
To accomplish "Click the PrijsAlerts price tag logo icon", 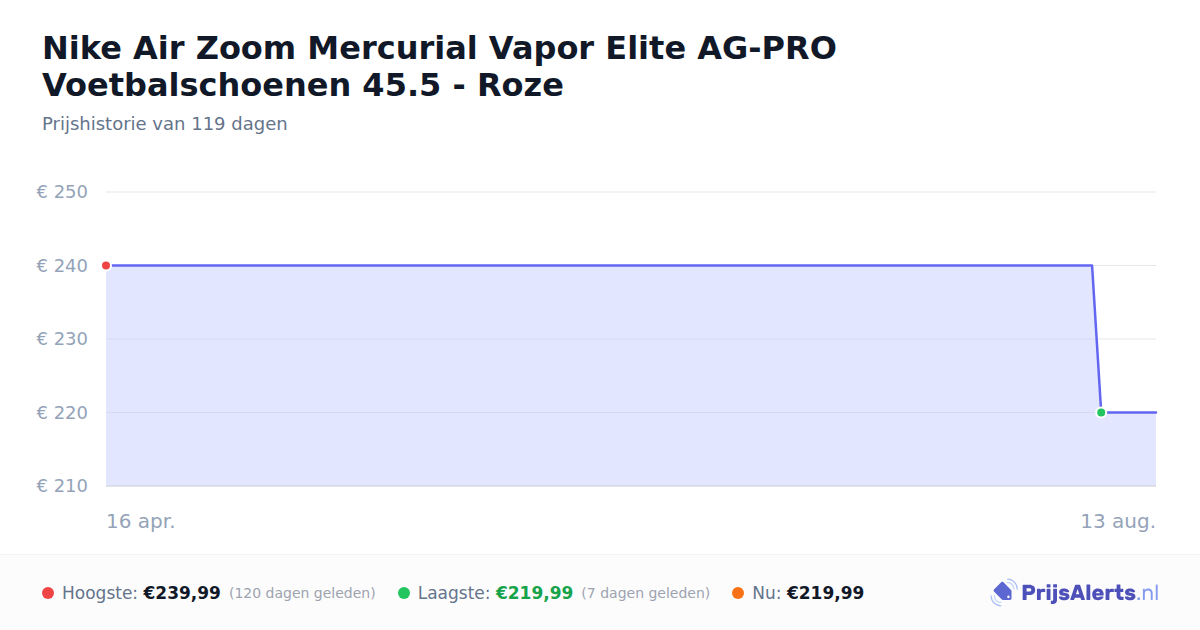I will pyautogui.click(x=1003, y=593).
